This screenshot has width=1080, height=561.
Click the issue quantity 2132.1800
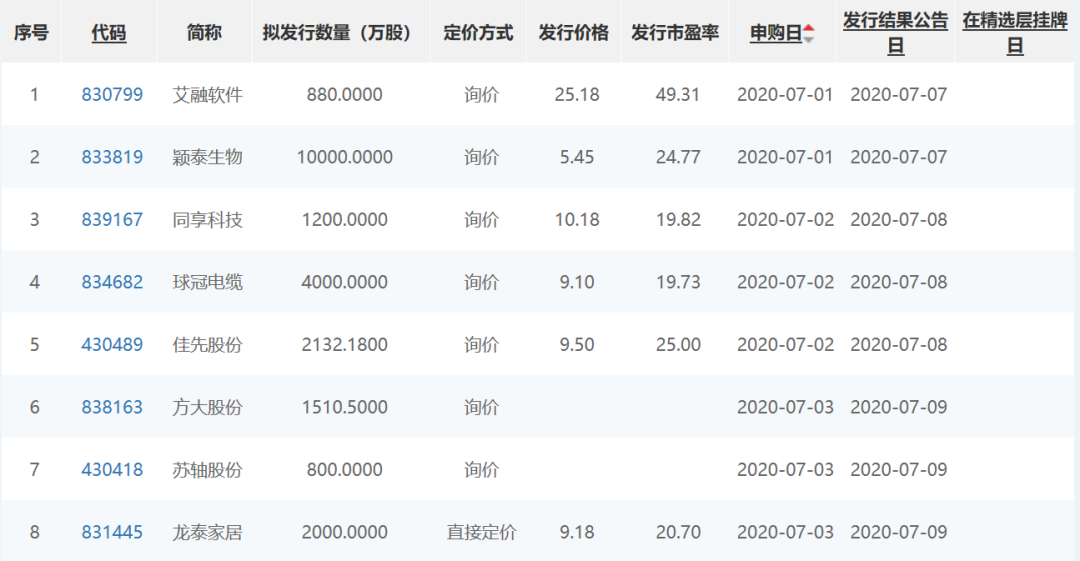[x=344, y=345]
